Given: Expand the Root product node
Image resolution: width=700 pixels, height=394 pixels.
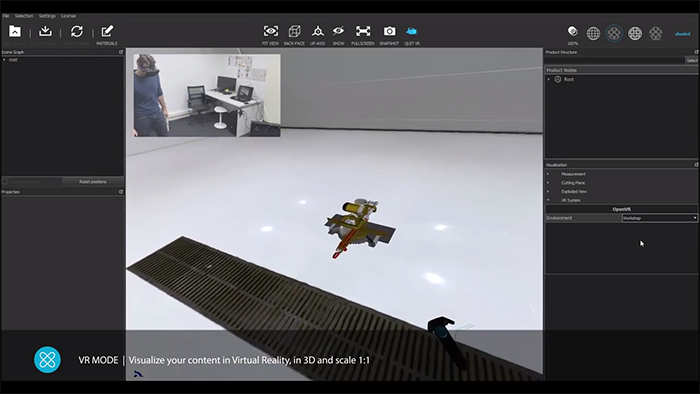Looking at the screenshot, I should 549,79.
